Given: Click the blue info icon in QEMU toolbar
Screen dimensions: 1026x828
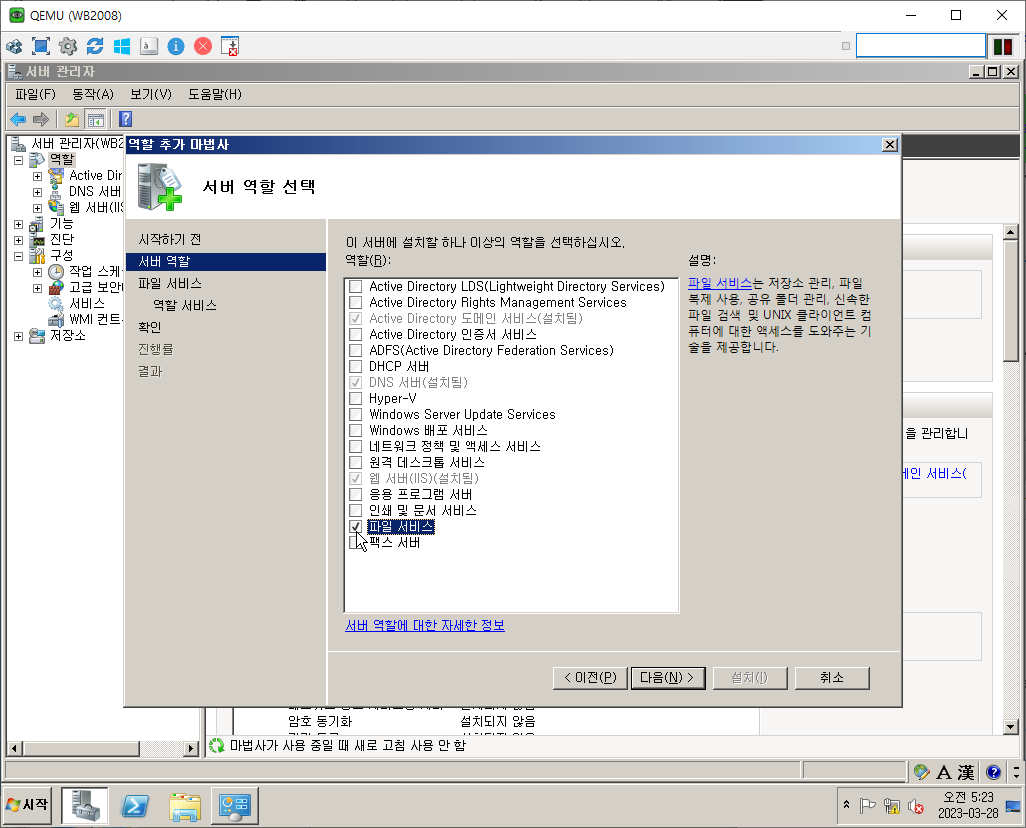Looking at the screenshot, I should 176,46.
